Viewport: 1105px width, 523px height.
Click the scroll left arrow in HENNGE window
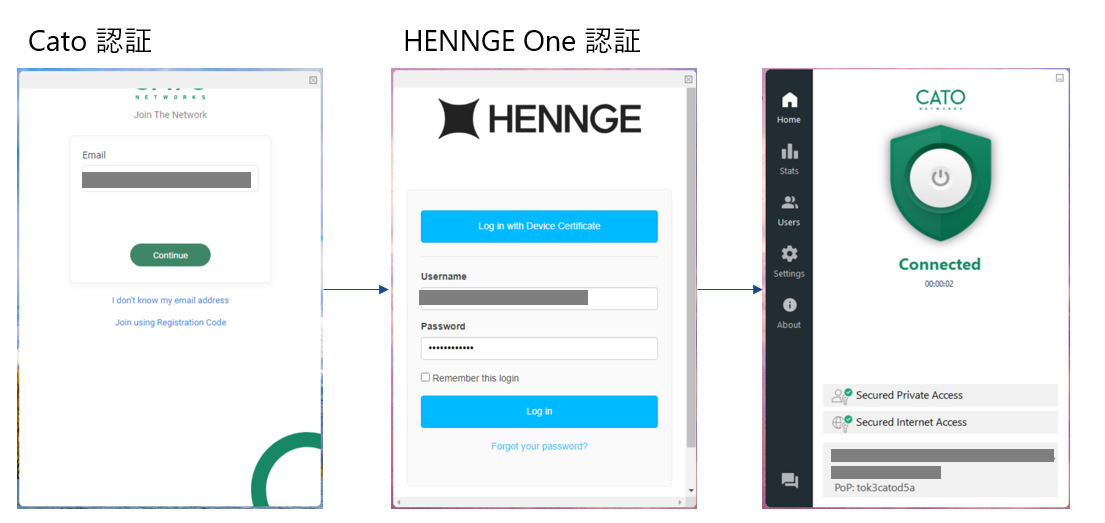coord(399,503)
